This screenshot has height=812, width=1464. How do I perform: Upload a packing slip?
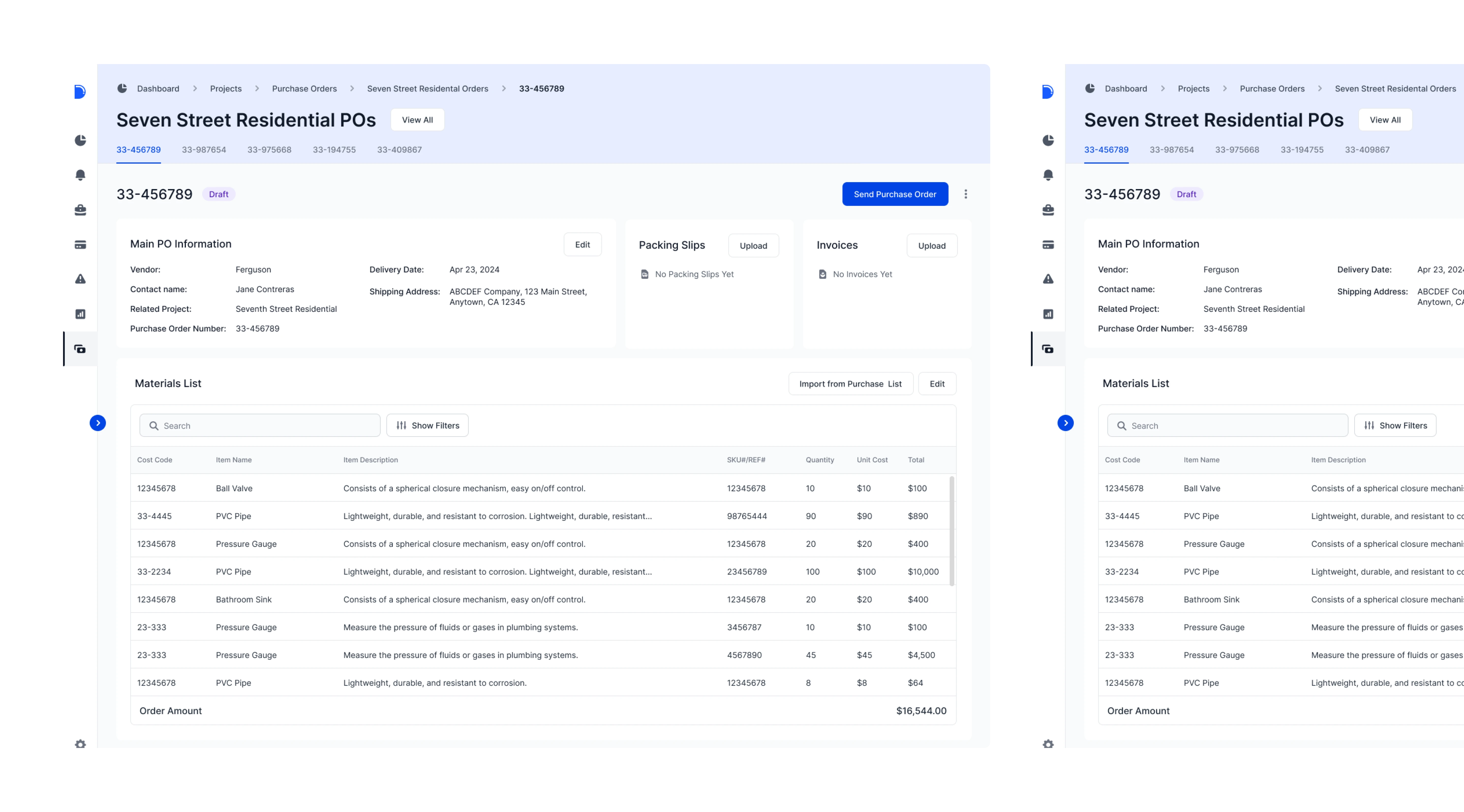753,246
